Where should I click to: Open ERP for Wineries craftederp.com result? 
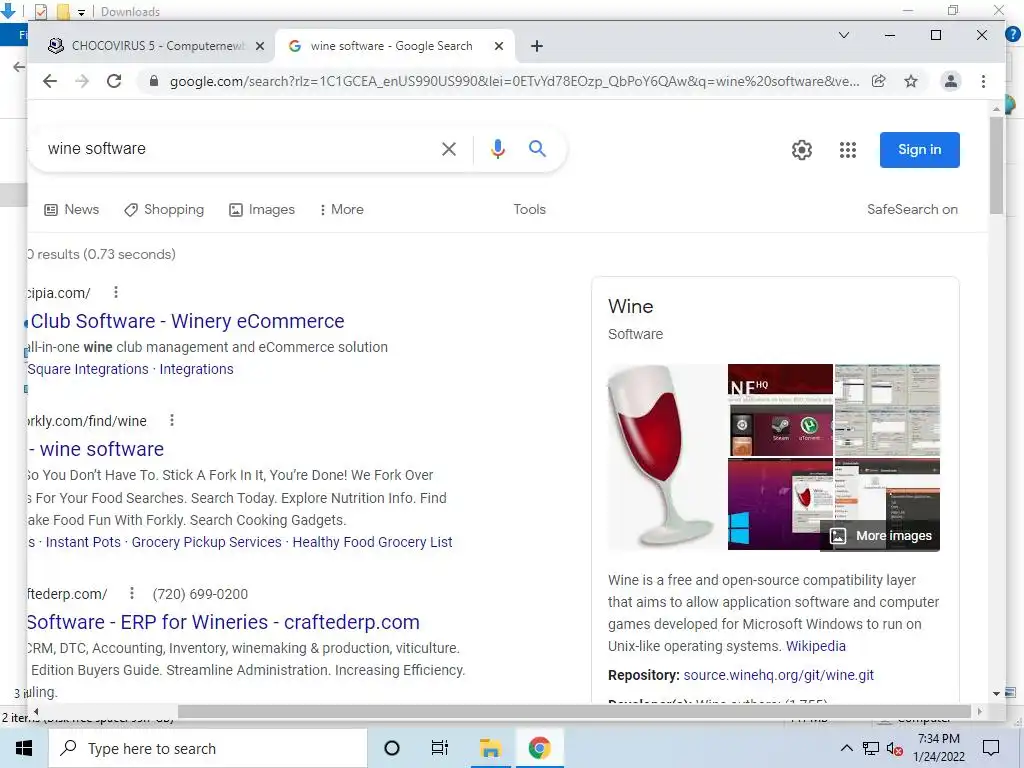pos(223,622)
